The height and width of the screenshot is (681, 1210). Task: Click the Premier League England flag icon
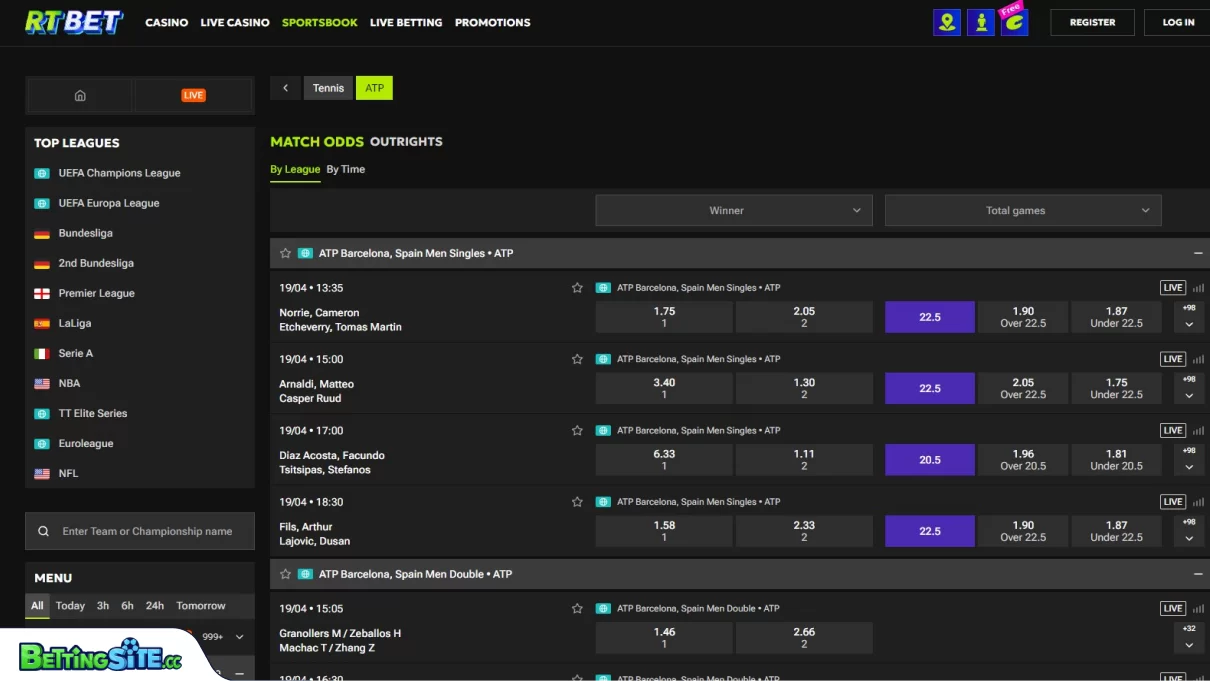42,294
